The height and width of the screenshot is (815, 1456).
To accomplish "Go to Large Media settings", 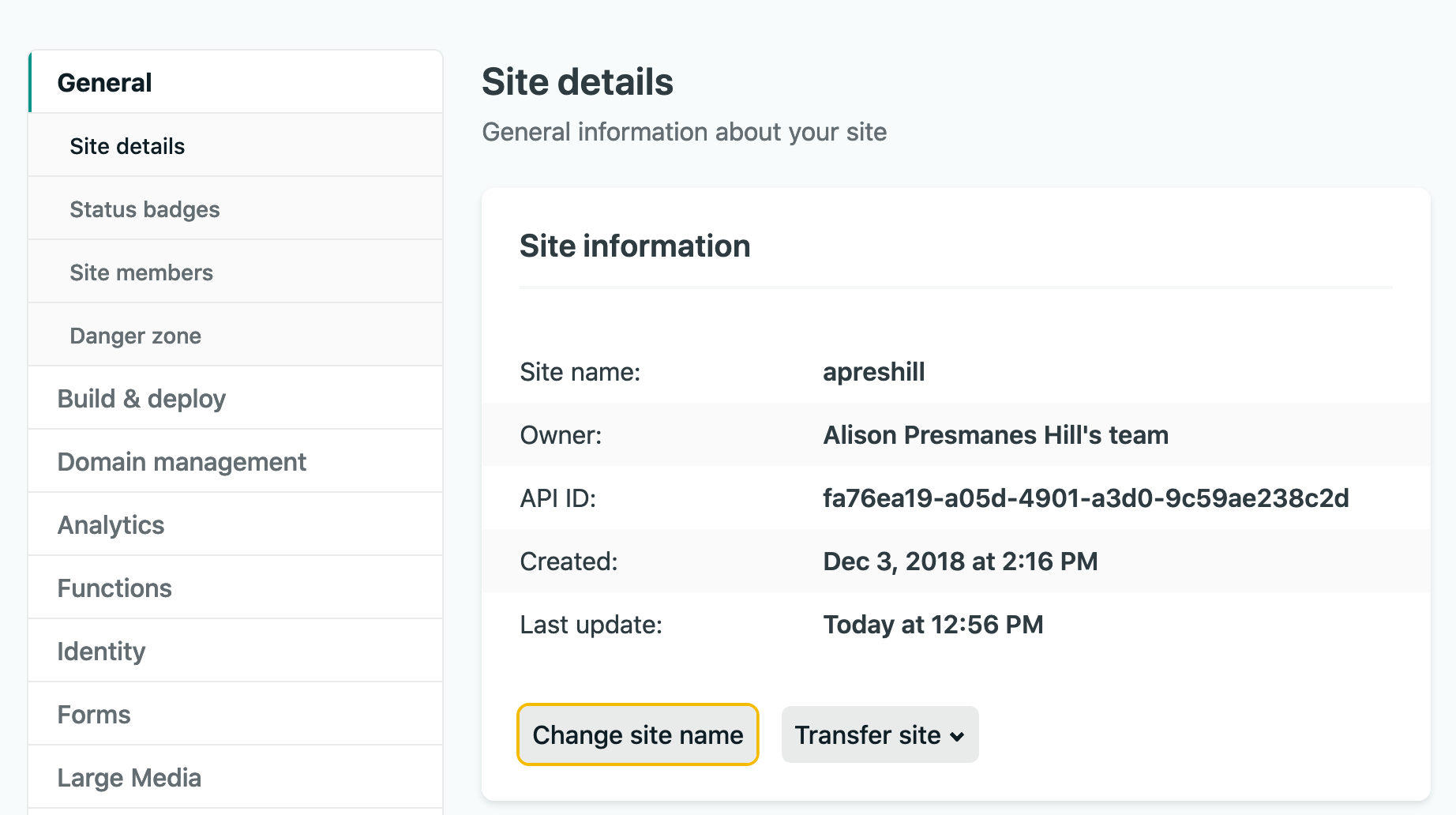I will click(235, 777).
